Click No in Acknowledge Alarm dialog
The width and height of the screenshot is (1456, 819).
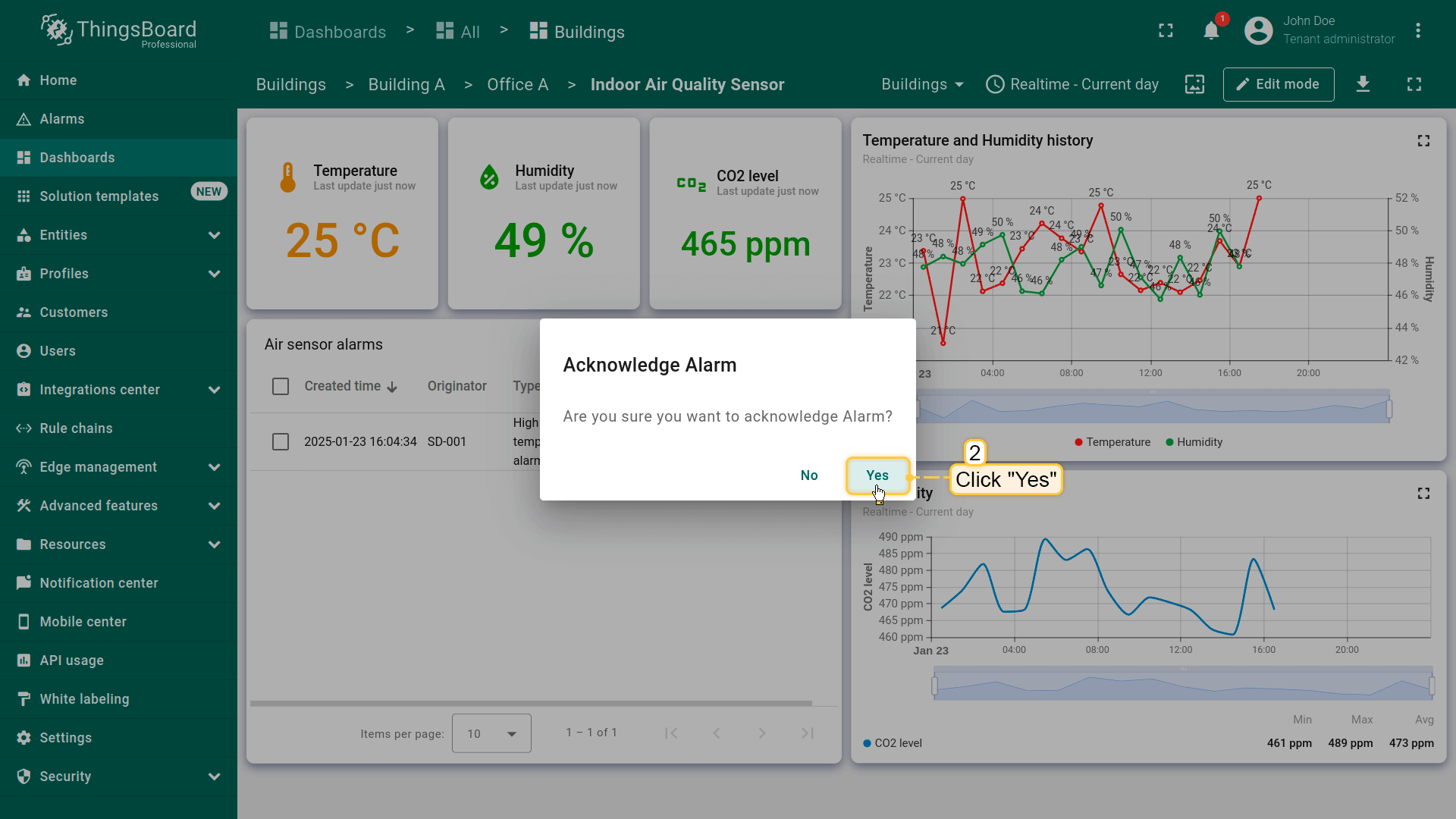[809, 475]
